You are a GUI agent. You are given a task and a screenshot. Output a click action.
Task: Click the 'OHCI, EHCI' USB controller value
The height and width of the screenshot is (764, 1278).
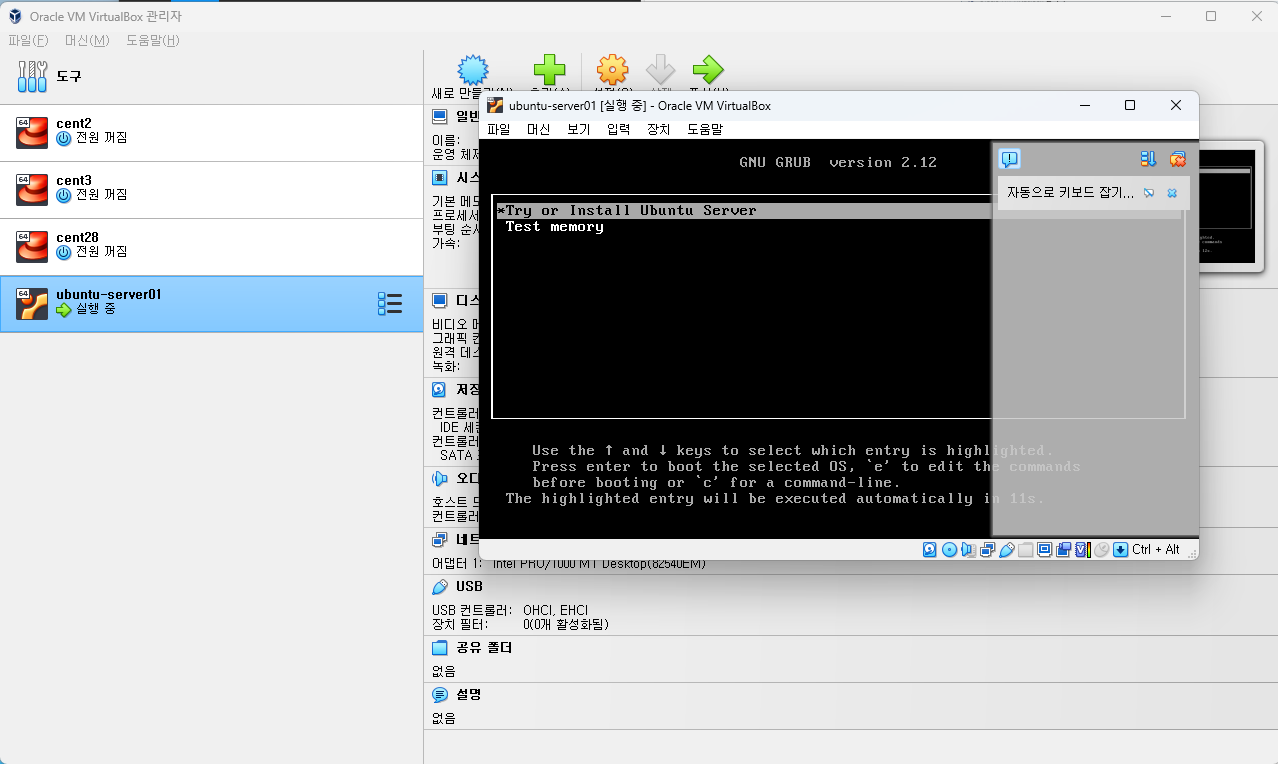555,610
